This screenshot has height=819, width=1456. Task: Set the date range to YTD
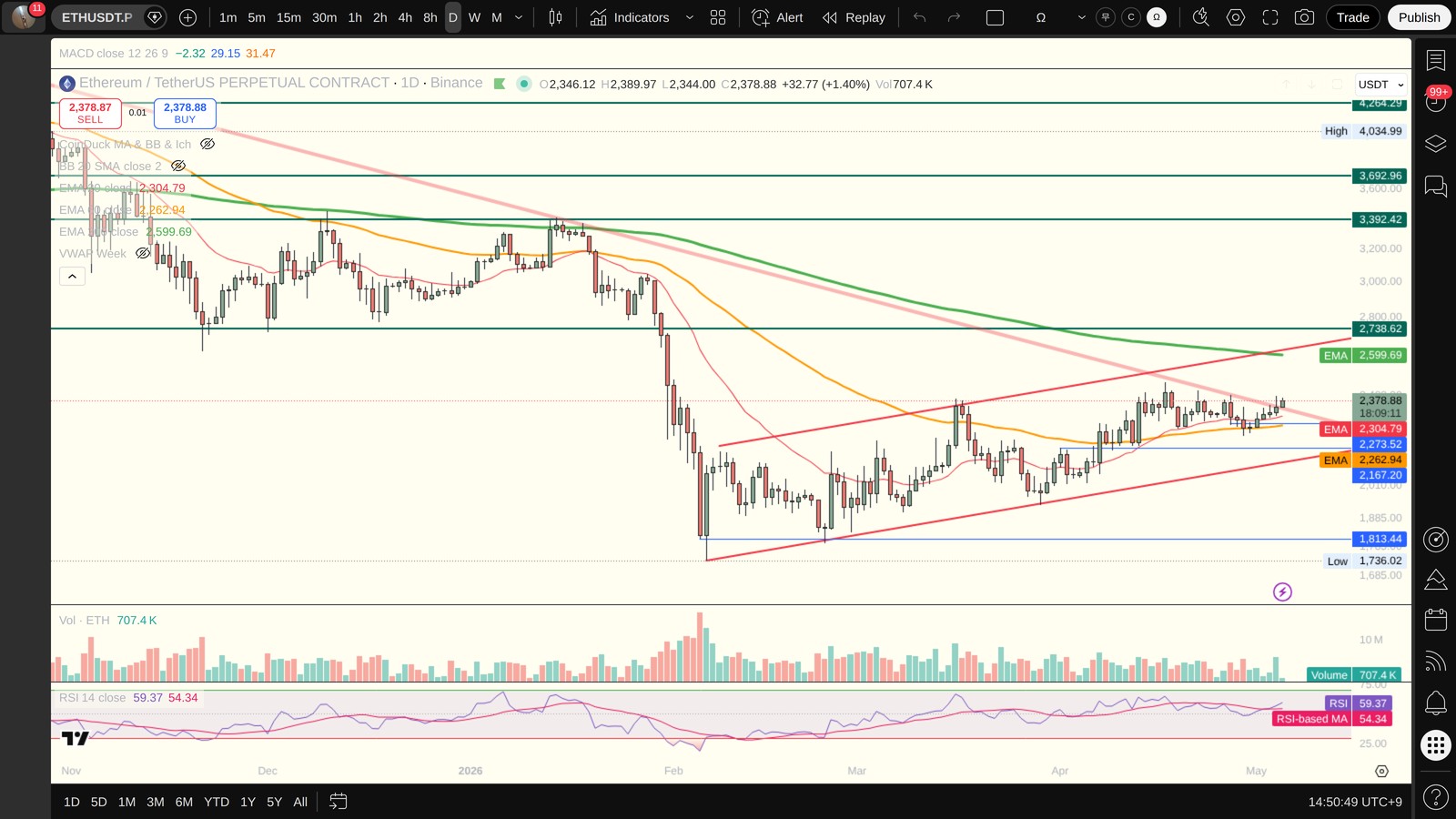point(217,802)
